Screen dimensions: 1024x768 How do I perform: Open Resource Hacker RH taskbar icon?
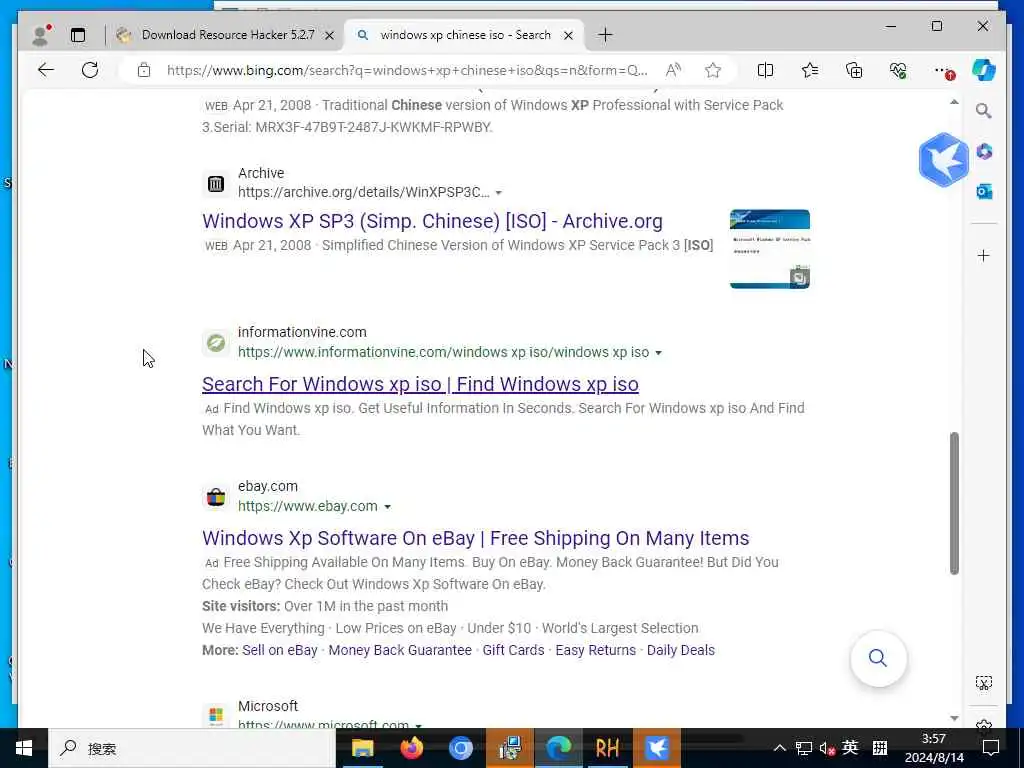pyautogui.click(x=607, y=748)
